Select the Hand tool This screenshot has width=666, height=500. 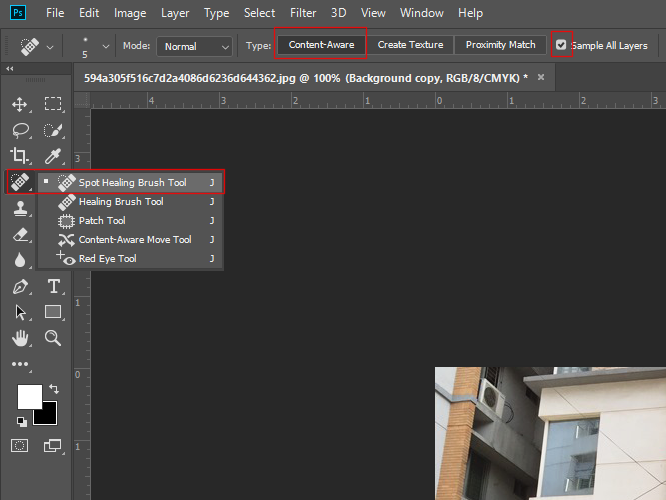point(20,338)
